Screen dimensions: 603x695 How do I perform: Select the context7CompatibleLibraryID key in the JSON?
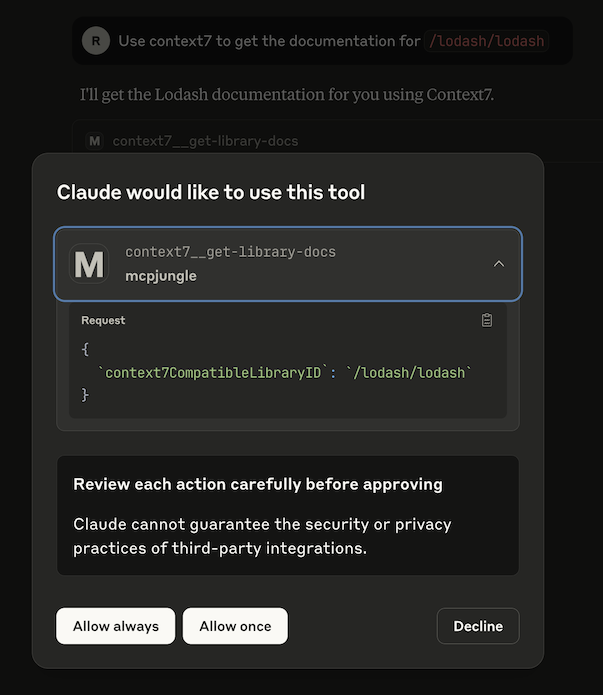pos(213,372)
